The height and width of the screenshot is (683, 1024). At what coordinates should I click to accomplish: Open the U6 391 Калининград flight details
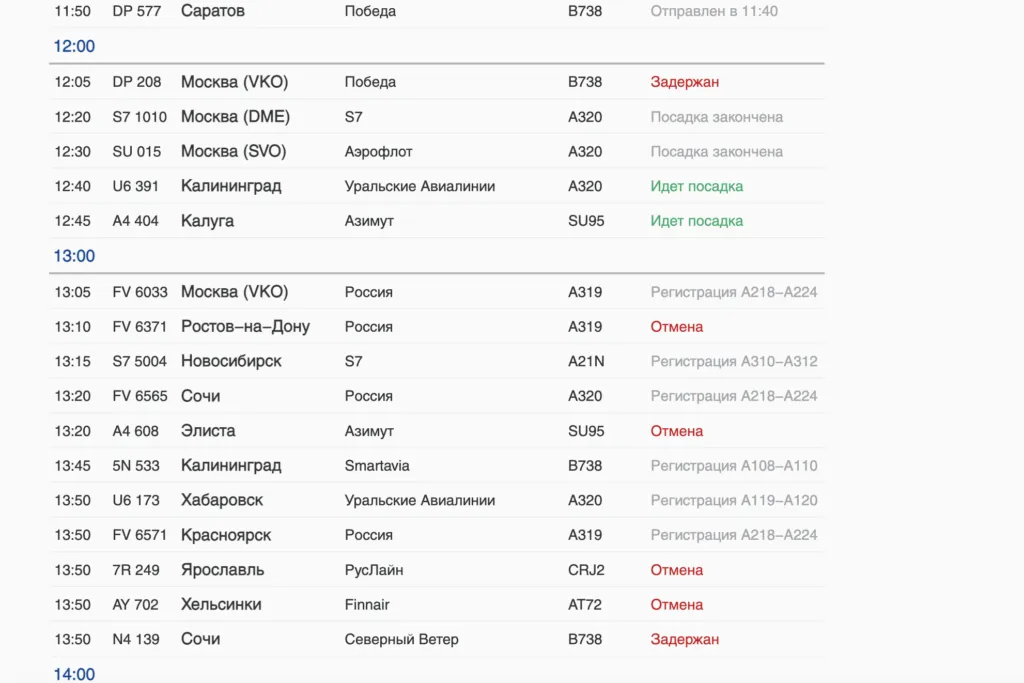pyautogui.click(x=437, y=186)
